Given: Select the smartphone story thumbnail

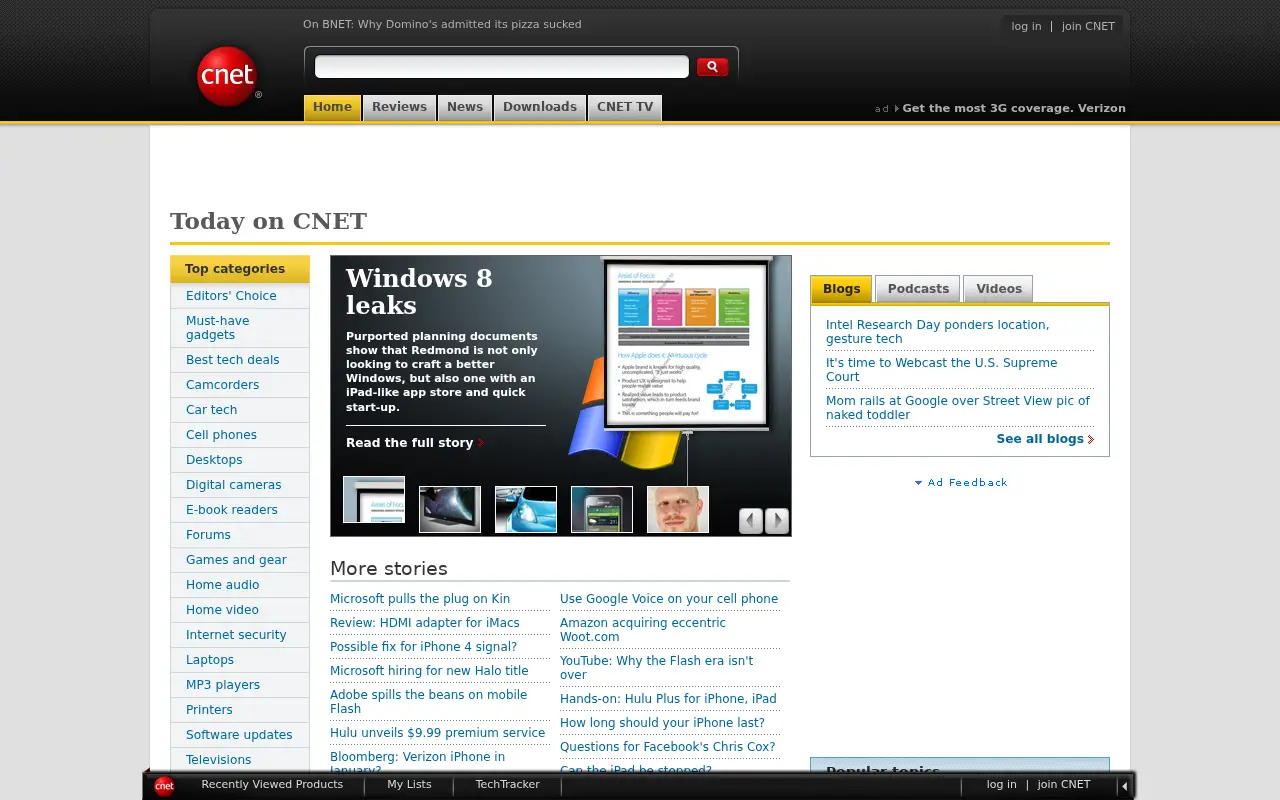Looking at the screenshot, I should (602, 509).
